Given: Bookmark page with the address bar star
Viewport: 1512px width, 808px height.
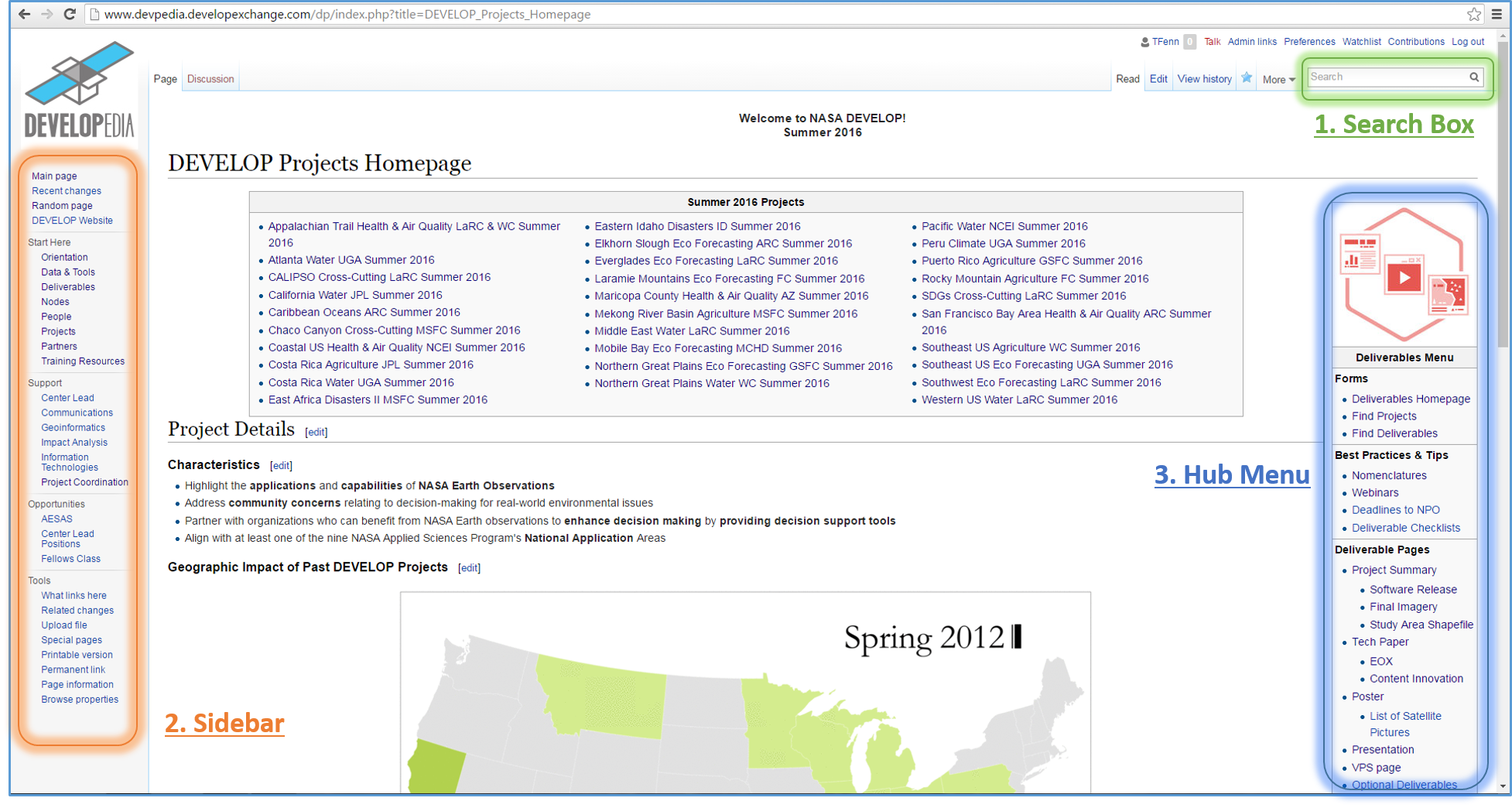Looking at the screenshot, I should coord(1474,14).
